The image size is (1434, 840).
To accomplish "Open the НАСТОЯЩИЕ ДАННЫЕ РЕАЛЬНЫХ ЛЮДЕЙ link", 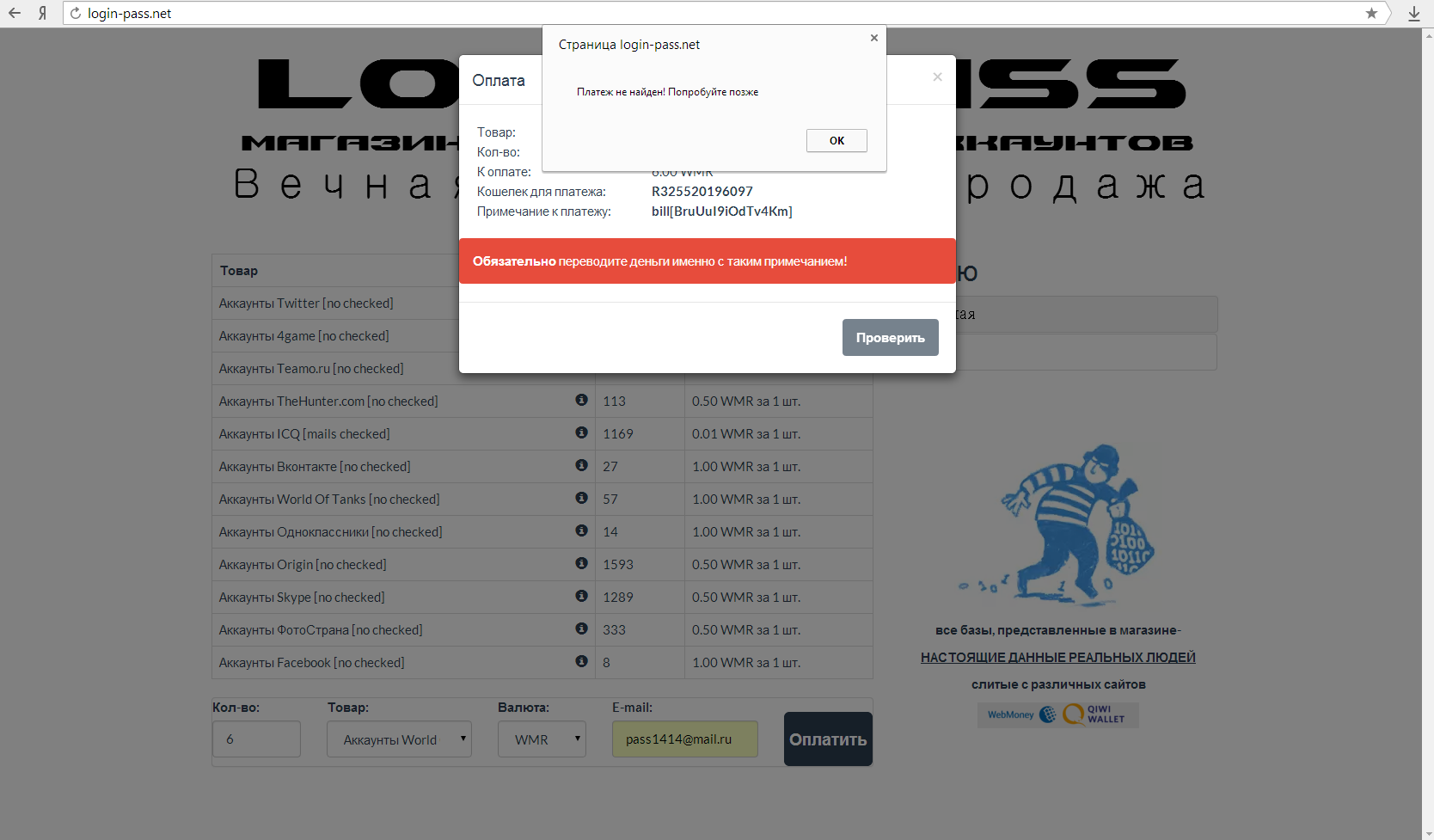I will [x=1058, y=658].
